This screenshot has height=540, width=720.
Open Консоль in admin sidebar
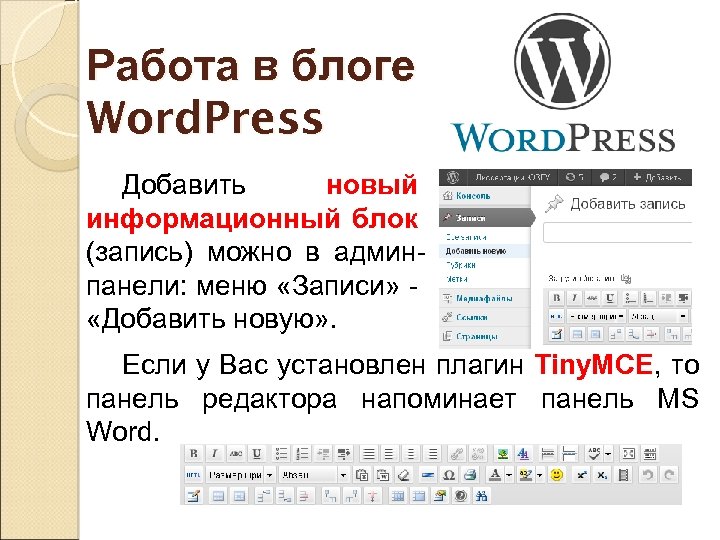click(x=485, y=196)
